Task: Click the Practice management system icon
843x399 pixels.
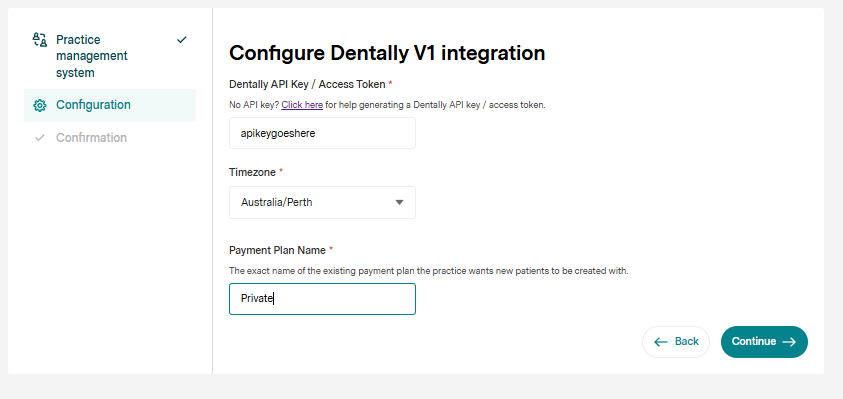Action: click(x=39, y=40)
